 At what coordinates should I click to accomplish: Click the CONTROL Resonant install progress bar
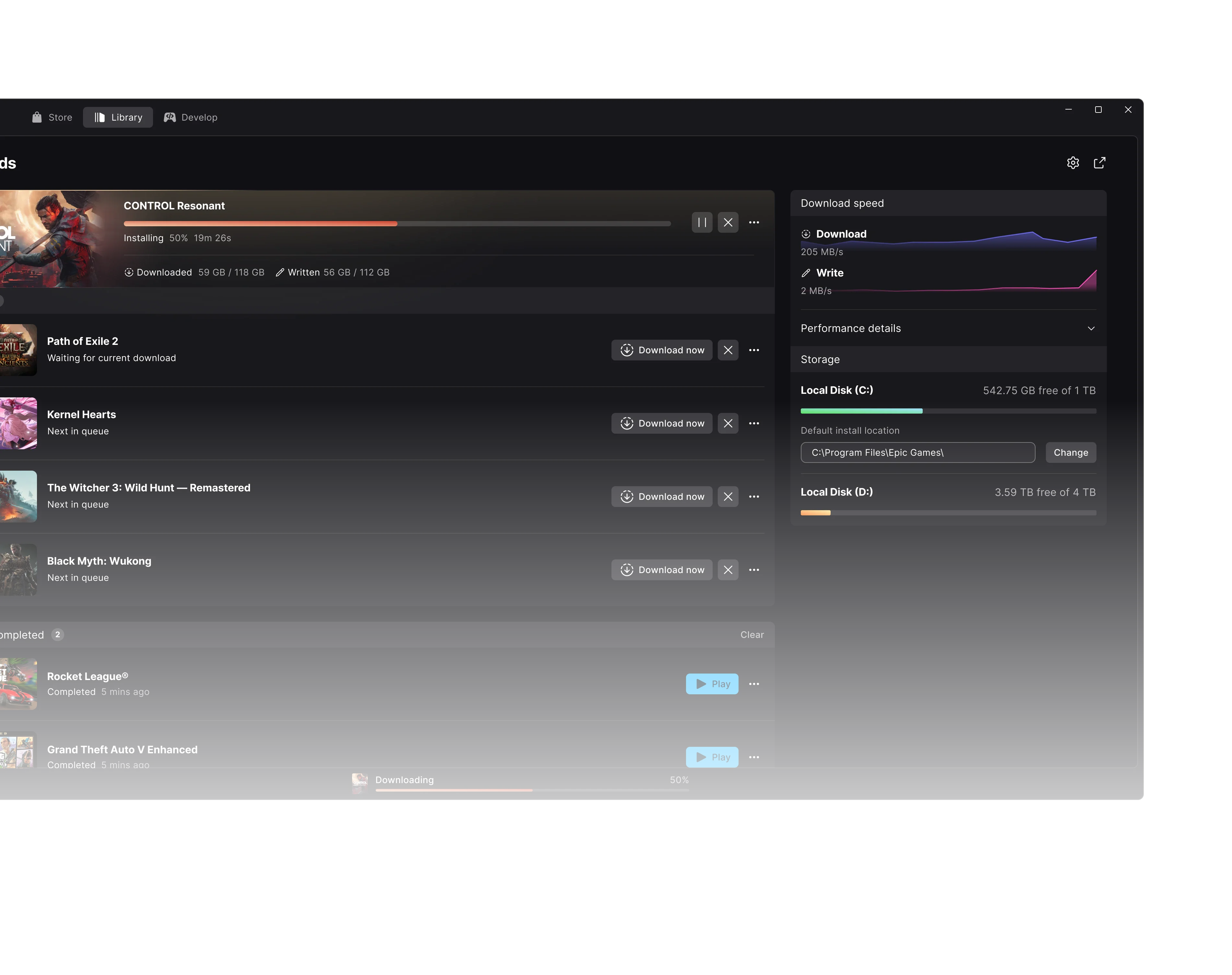point(397,224)
